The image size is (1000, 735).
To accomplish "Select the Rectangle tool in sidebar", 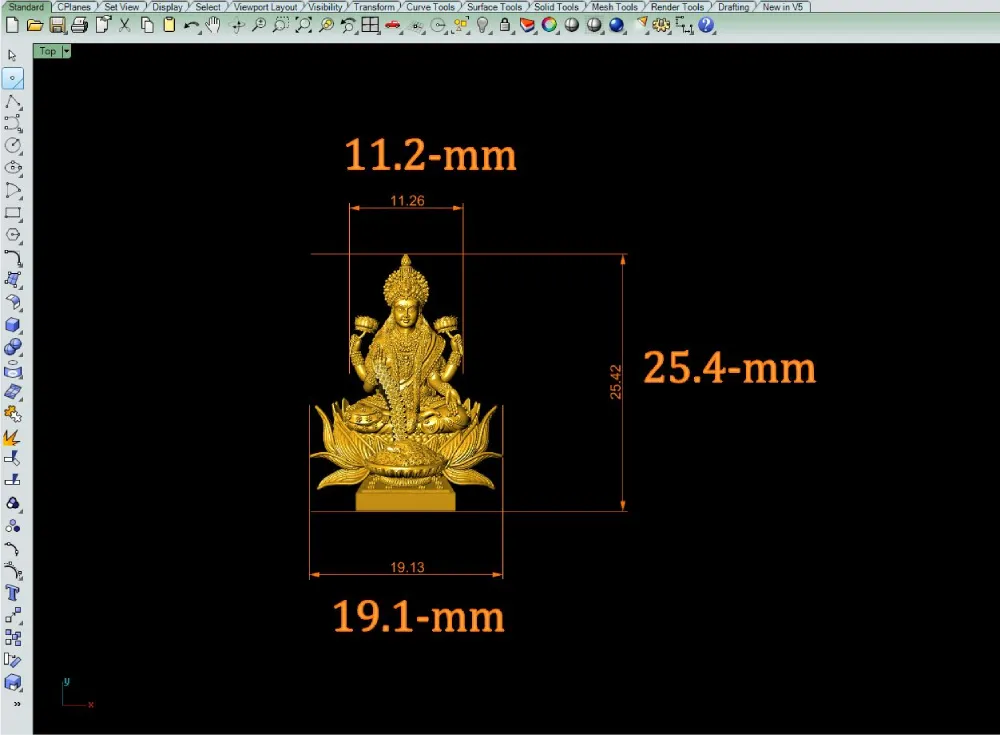I will click(13, 212).
